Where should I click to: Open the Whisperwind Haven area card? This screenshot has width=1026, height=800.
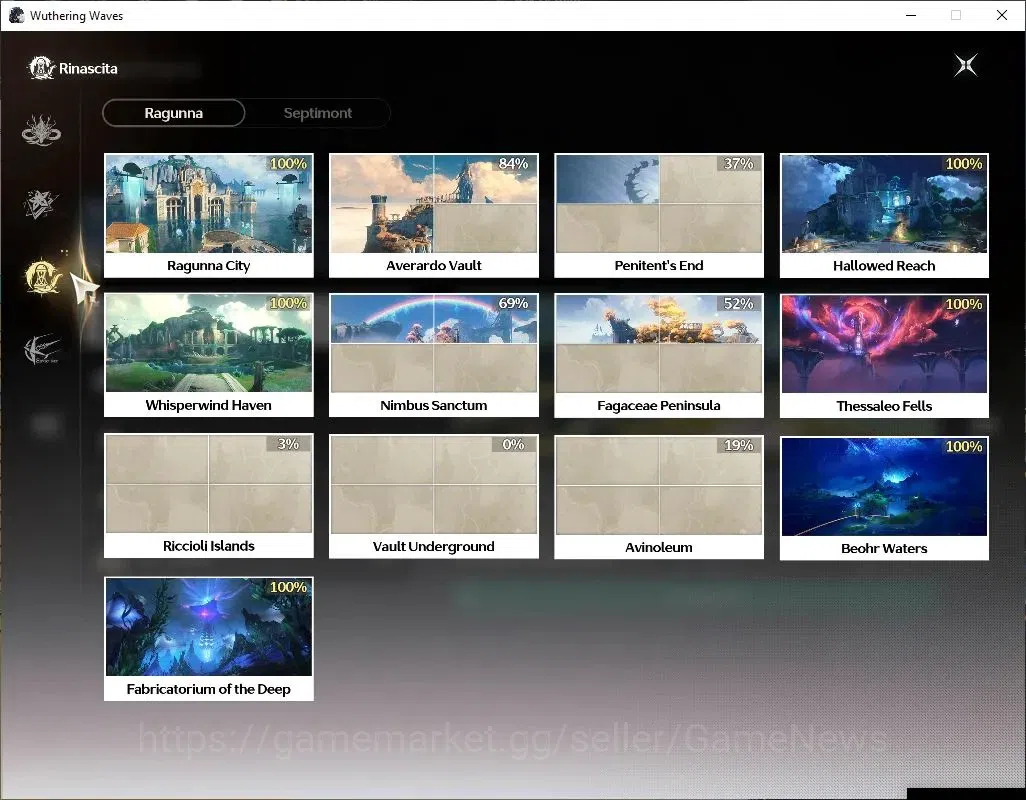point(209,355)
